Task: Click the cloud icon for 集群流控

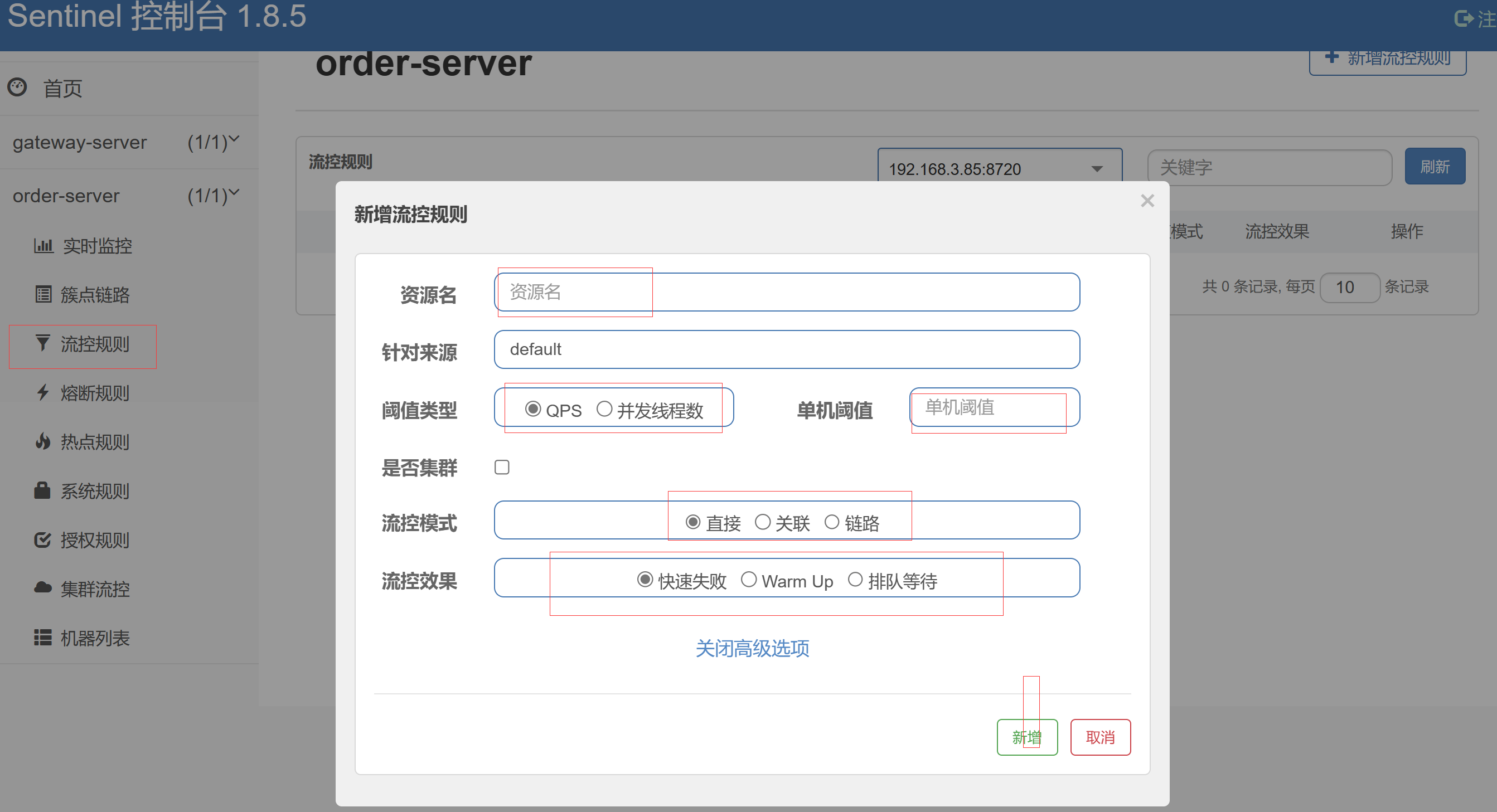Action: [x=42, y=588]
